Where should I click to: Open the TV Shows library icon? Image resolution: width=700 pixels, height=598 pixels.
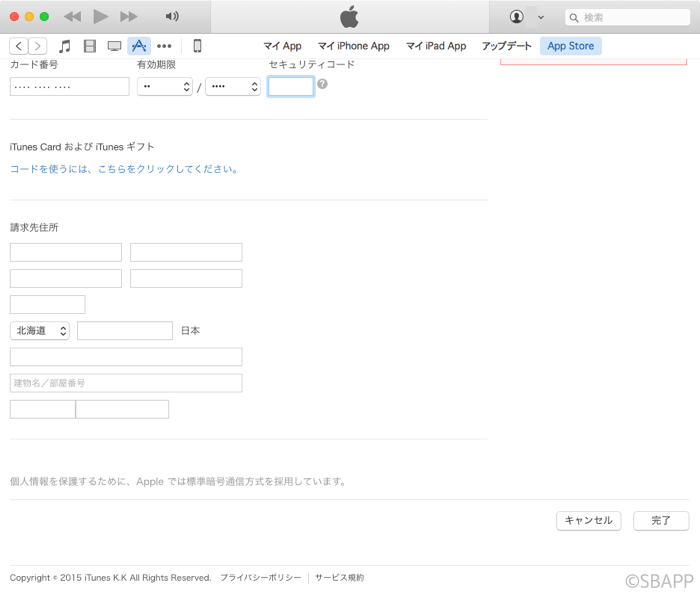(x=114, y=46)
